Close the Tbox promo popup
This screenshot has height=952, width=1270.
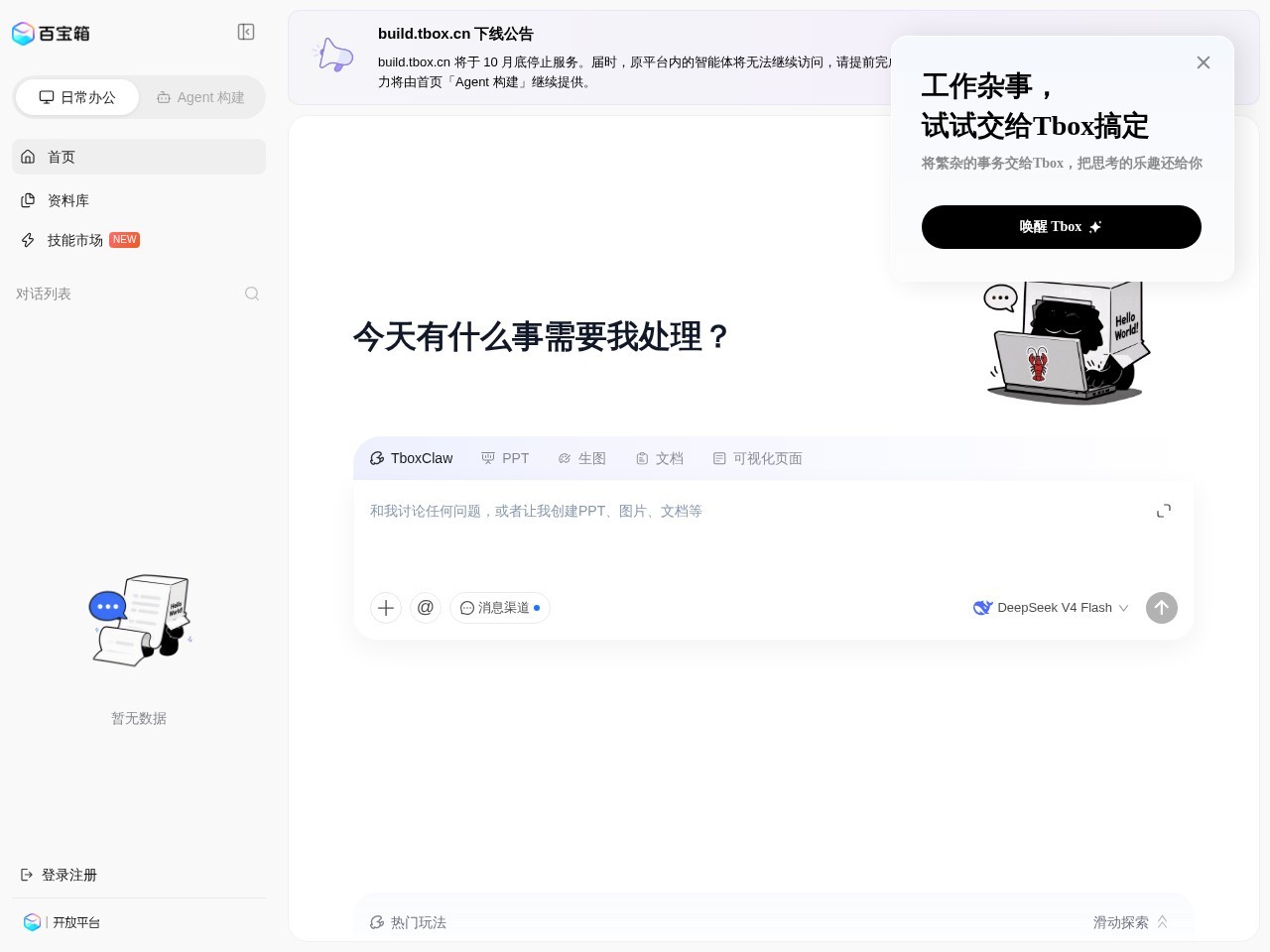[1204, 62]
